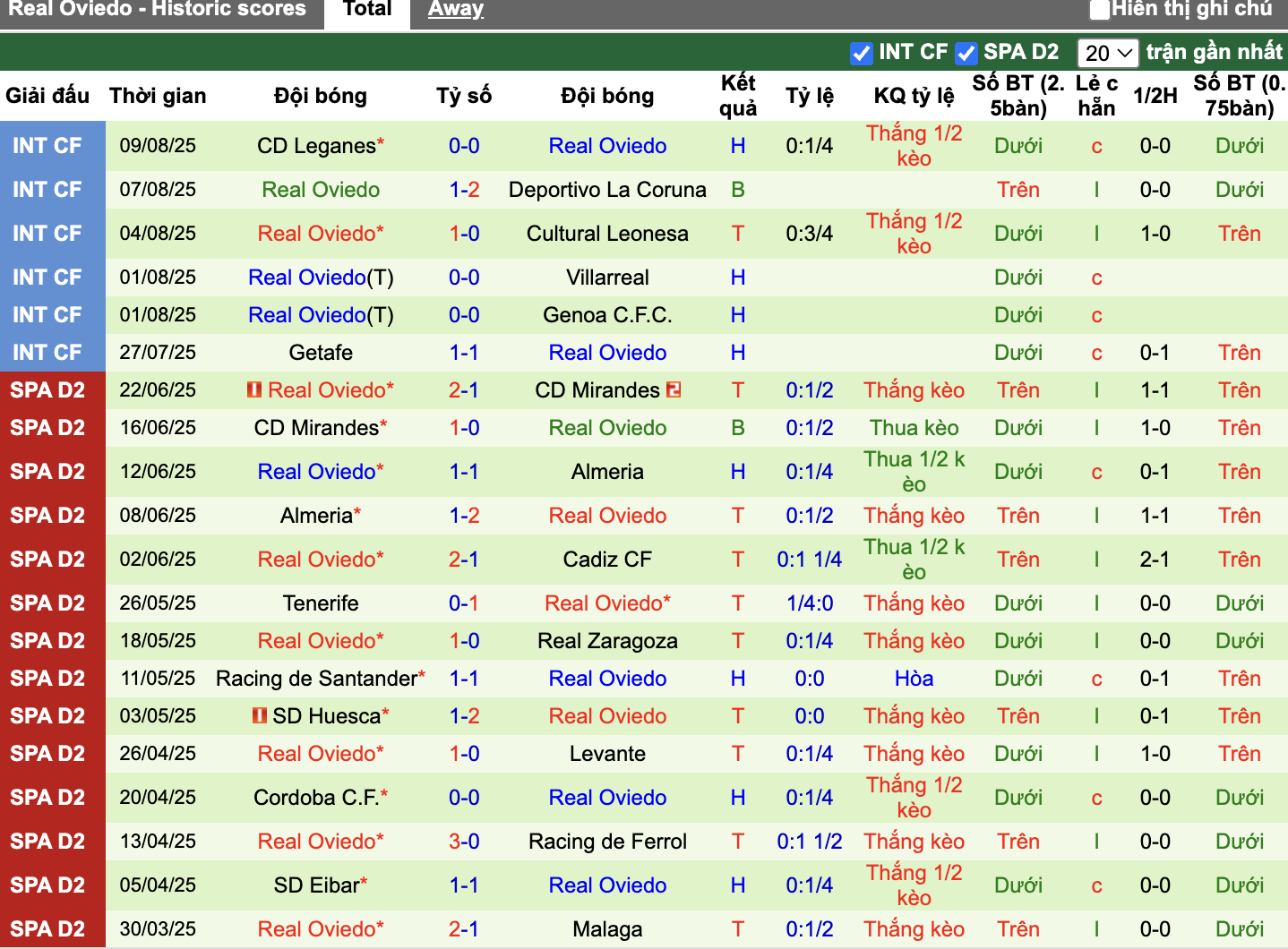Click half-time score 2-1 in Cadiz CF row
Screen dimensions: 1288x949
pyautogui.click(x=1155, y=560)
